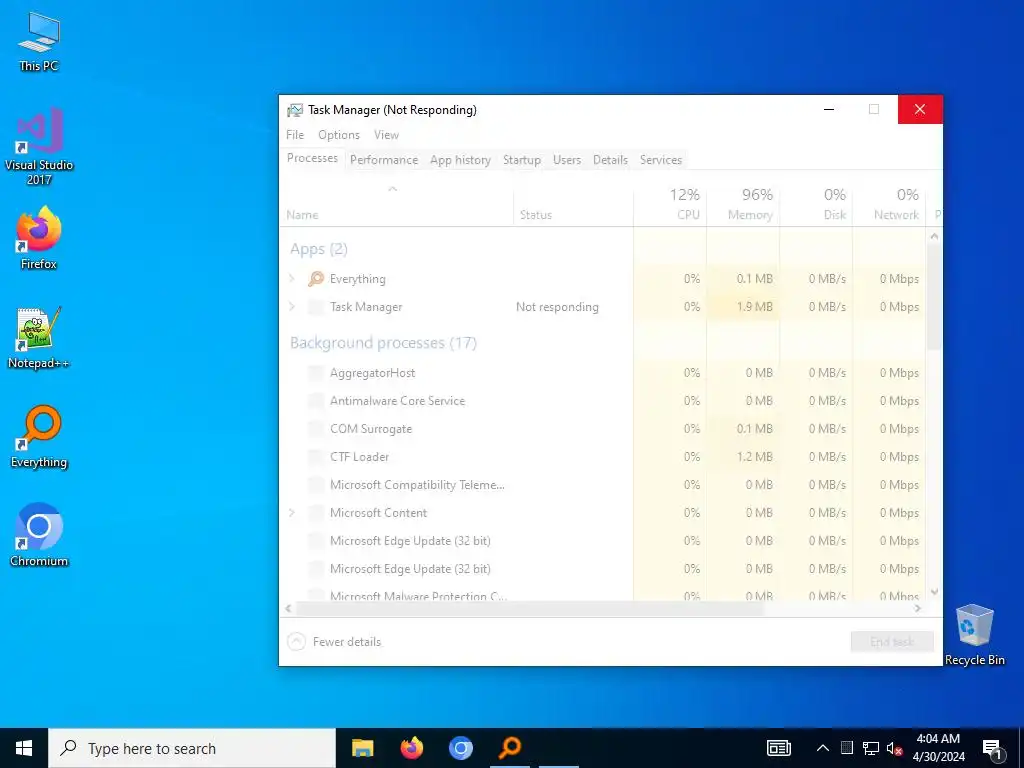Viewport: 1024px width, 768px height.
Task: Click the Not responding status text
Action: tap(557, 307)
